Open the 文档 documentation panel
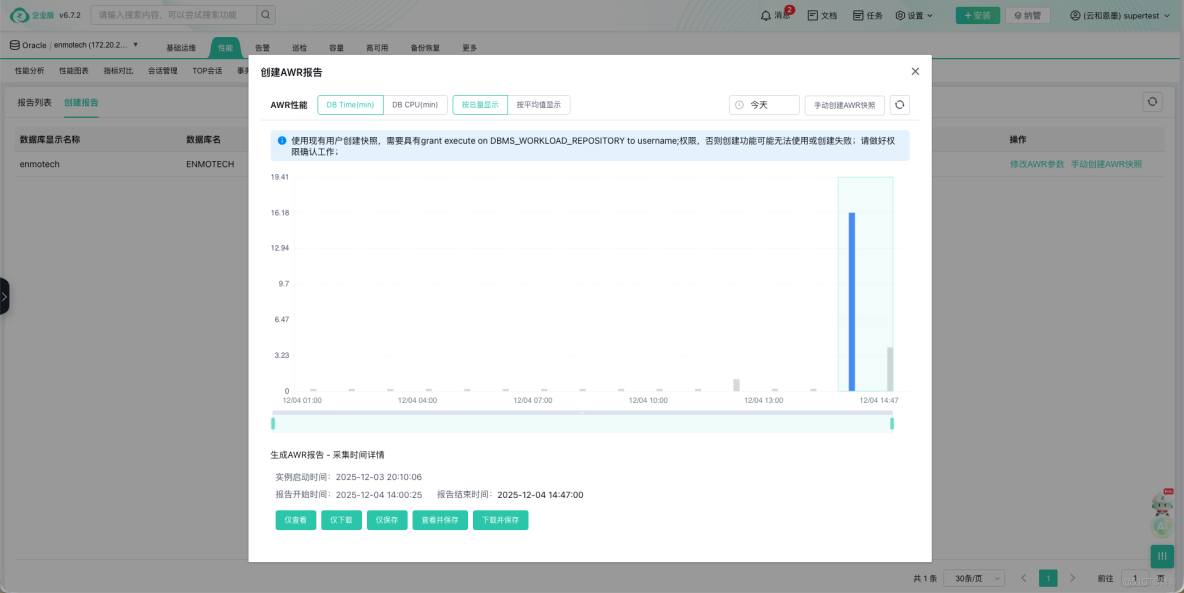The width and height of the screenshot is (1184, 593). (x=824, y=16)
